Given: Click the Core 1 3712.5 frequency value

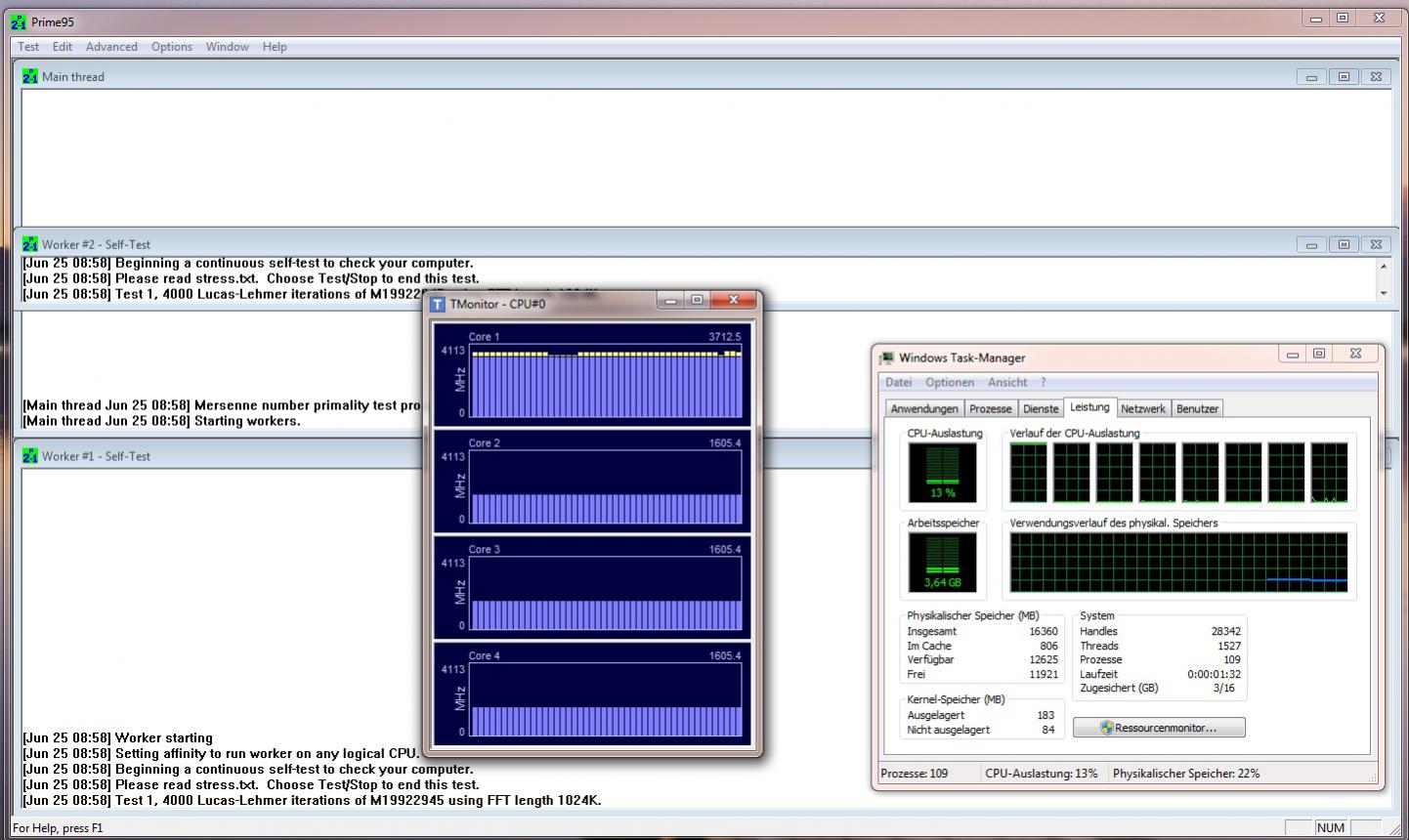Looking at the screenshot, I should [x=724, y=337].
